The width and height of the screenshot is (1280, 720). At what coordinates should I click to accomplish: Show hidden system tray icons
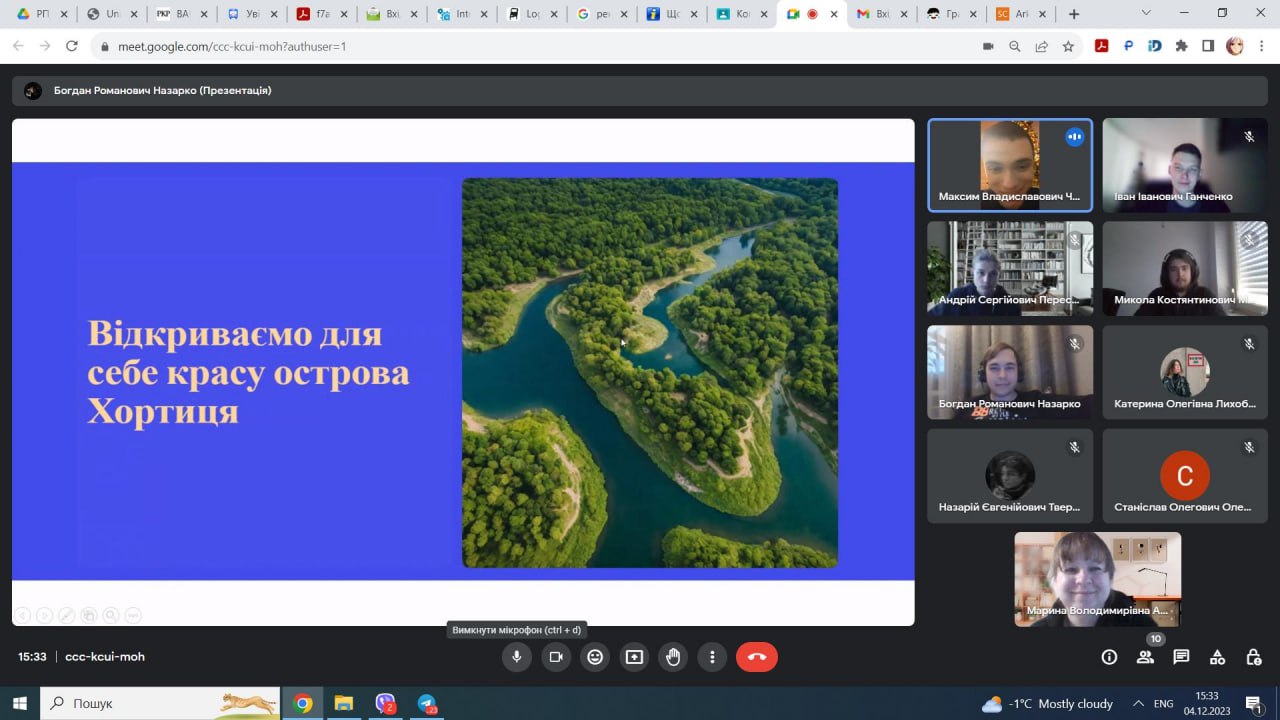tap(1137, 704)
